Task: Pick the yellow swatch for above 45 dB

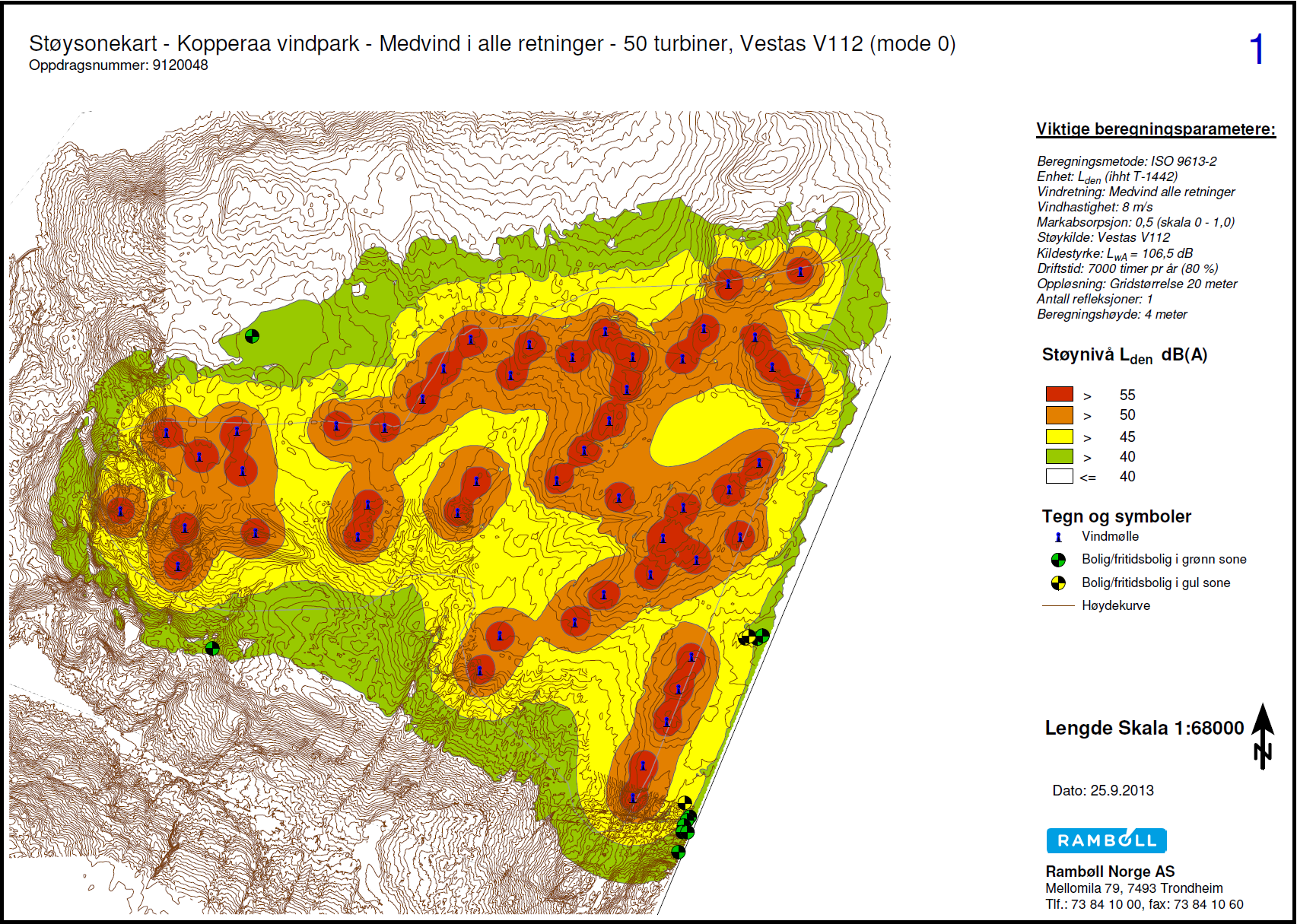Action: [1059, 437]
